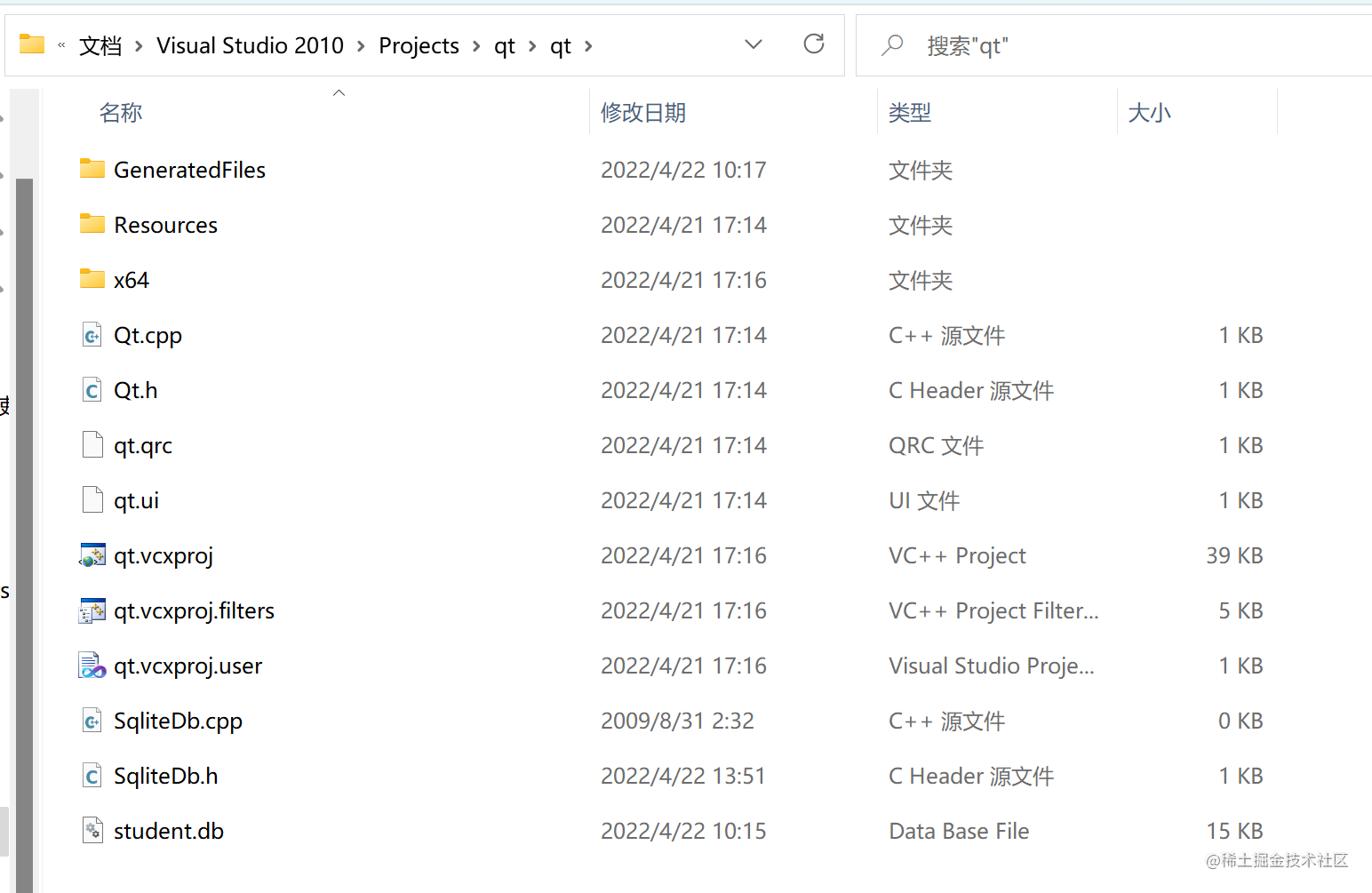Screen dimensions: 1372x893
Task: Expand the breadcrumb chevron after Projects
Action: coord(477,45)
